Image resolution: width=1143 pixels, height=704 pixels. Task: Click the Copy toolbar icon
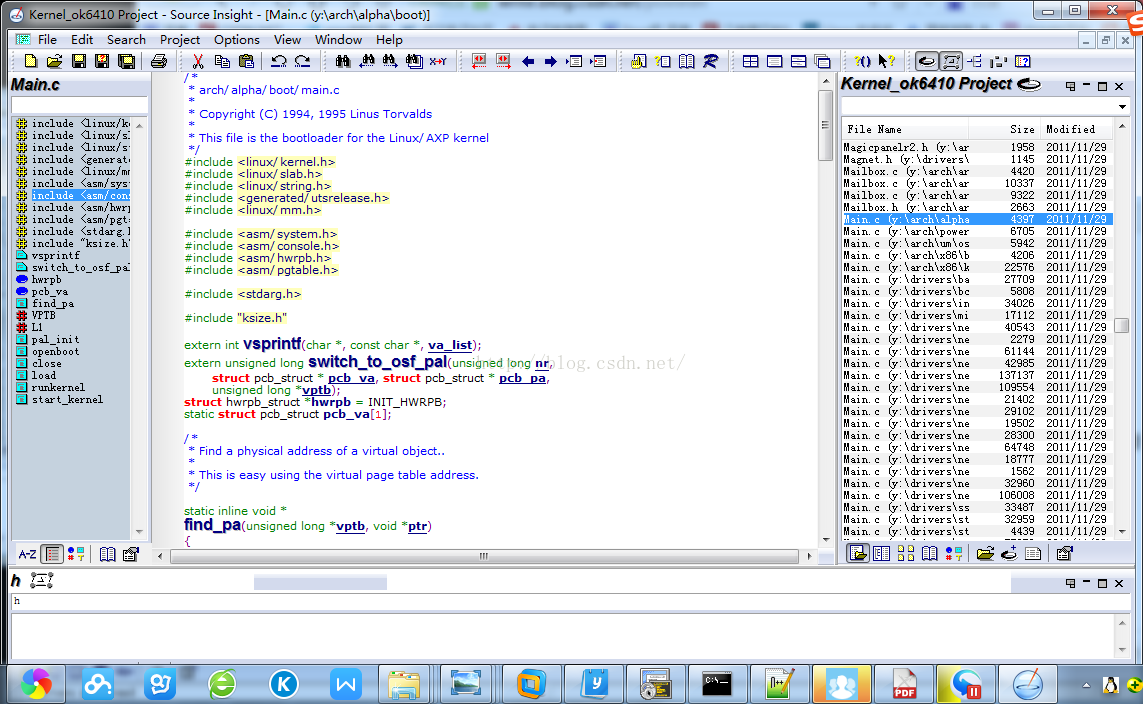point(222,61)
